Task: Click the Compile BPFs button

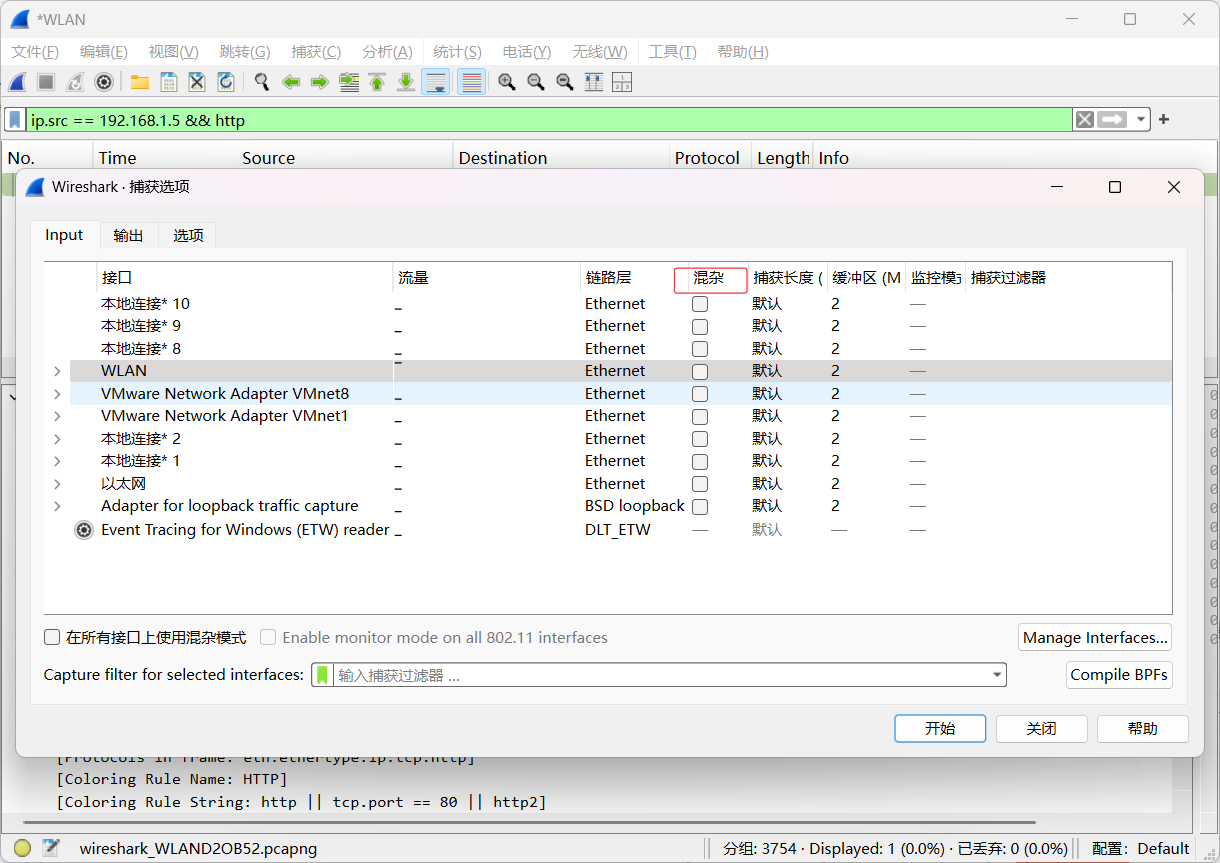Action: coord(1119,675)
